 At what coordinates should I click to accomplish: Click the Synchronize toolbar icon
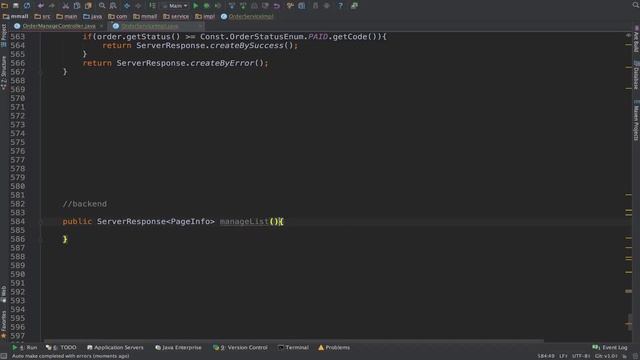pos(27,6)
